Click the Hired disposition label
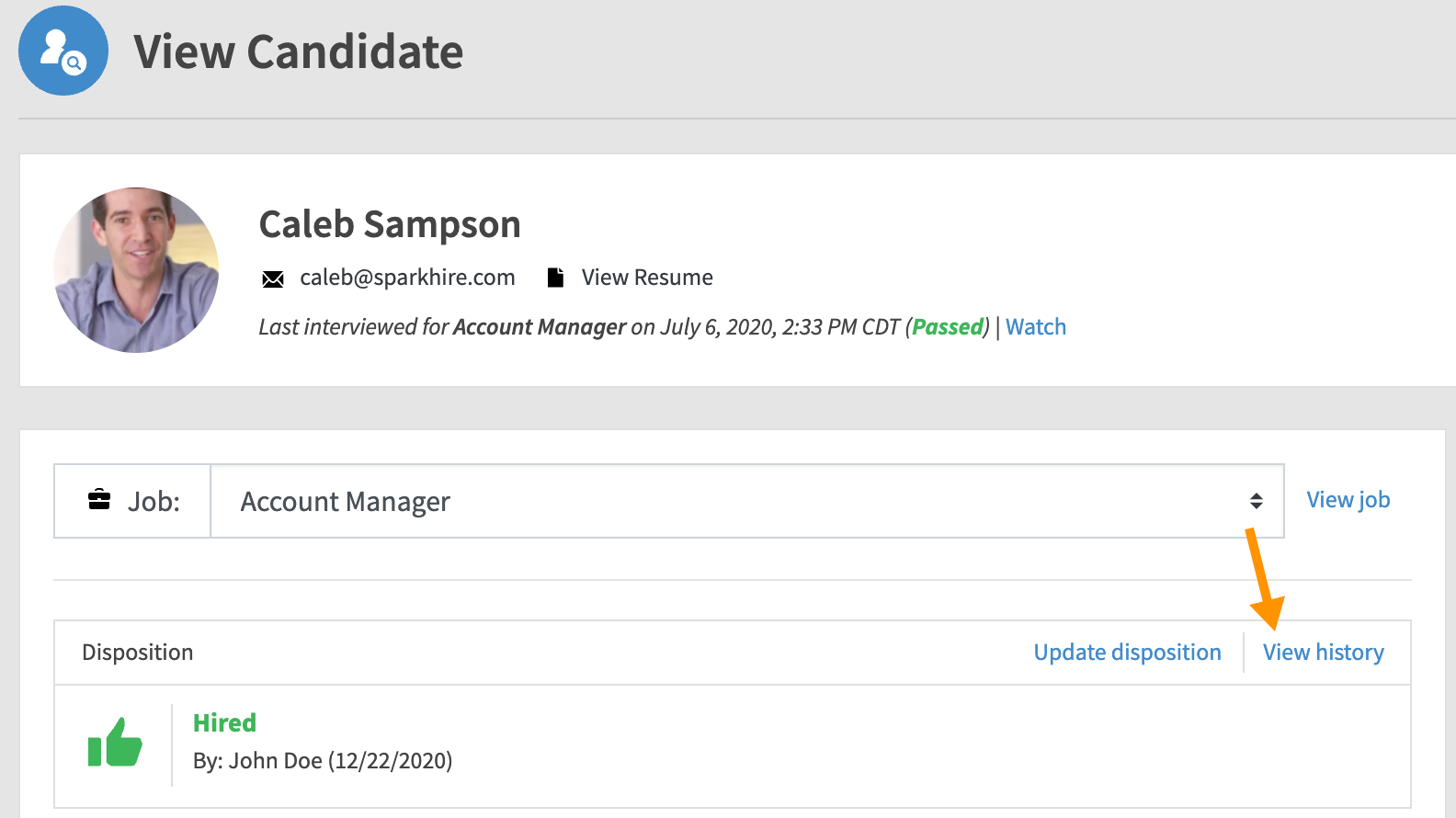This screenshot has height=818, width=1456. coord(224,723)
